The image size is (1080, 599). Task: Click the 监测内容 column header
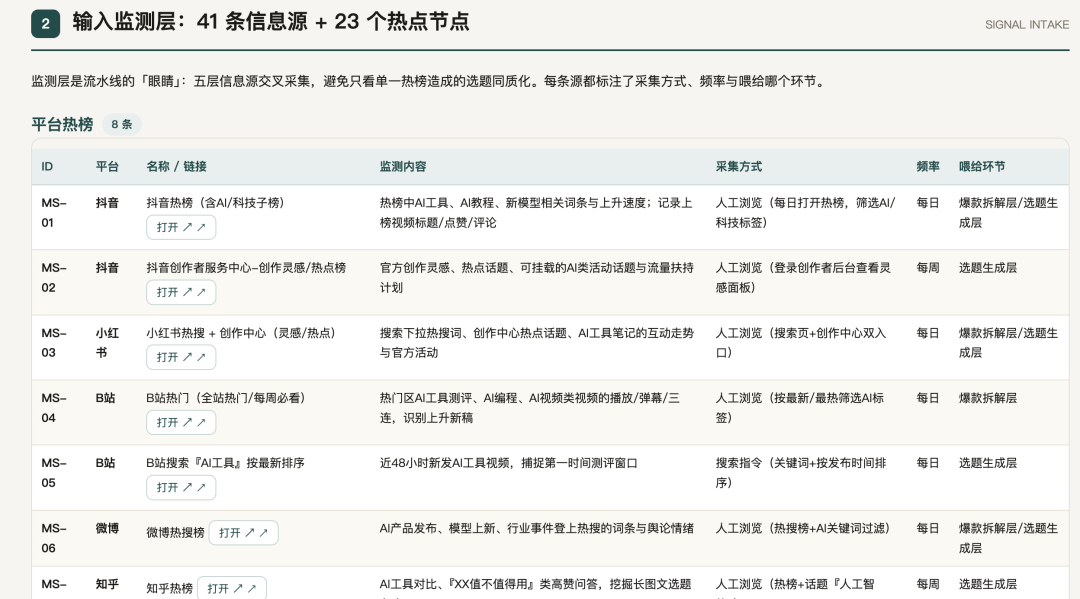click(403, 167)
